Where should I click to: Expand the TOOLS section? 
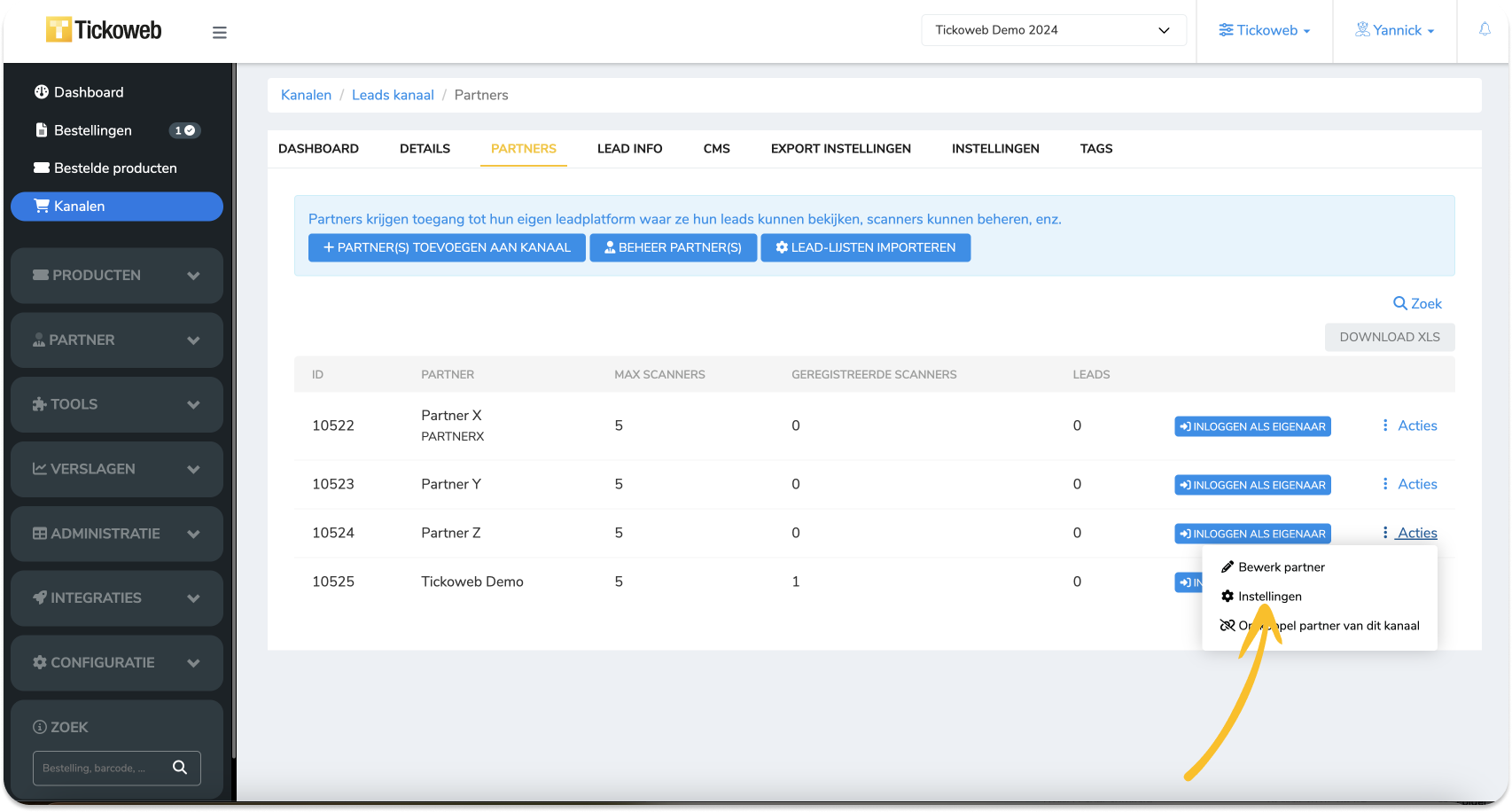tap(117, 404)
